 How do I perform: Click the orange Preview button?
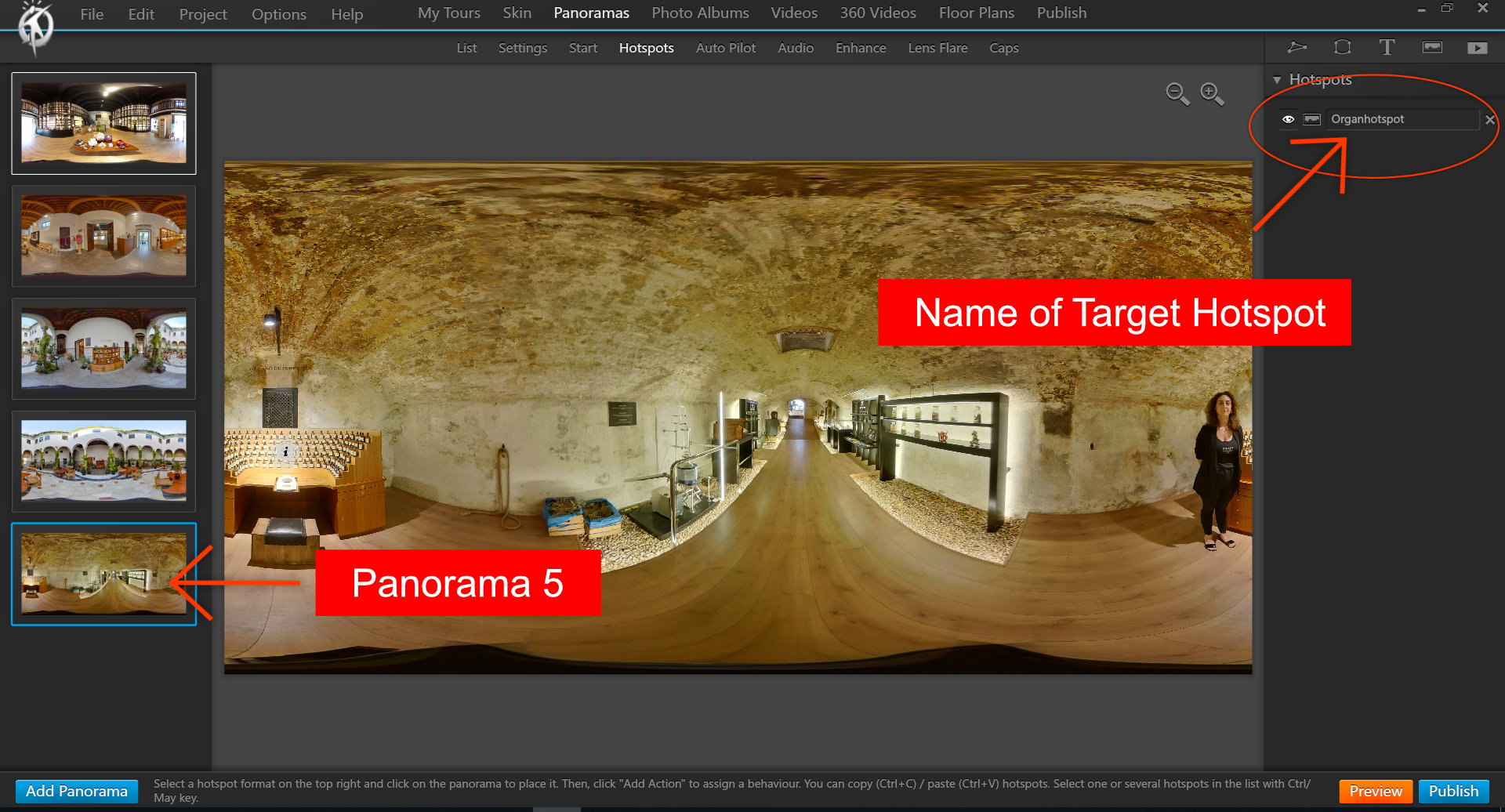1376,791
